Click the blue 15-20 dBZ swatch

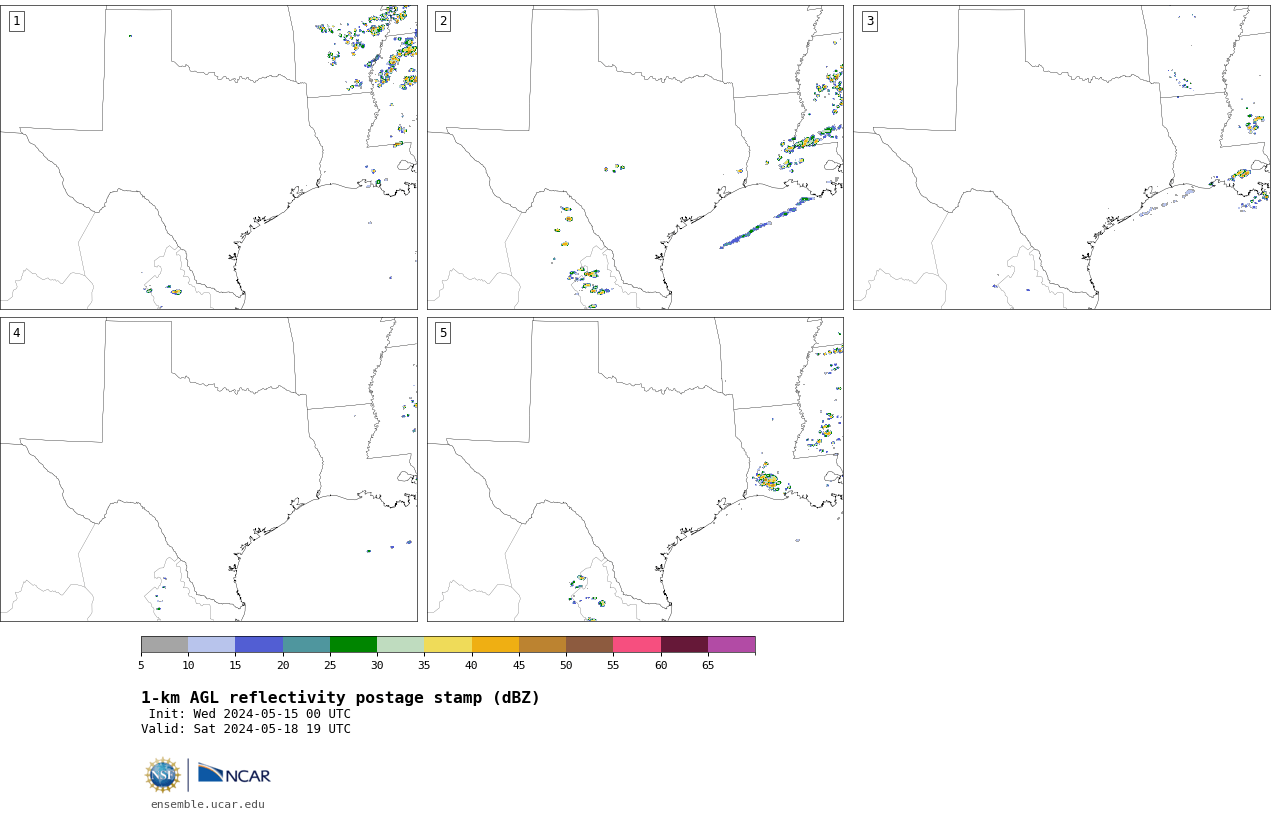point(259,644)
